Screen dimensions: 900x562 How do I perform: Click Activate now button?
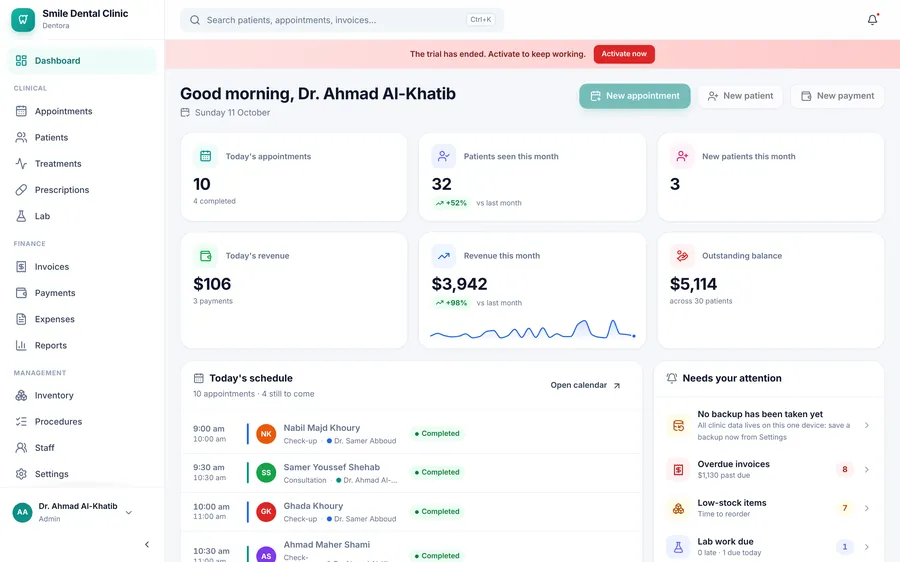click(x=624, y=54)
